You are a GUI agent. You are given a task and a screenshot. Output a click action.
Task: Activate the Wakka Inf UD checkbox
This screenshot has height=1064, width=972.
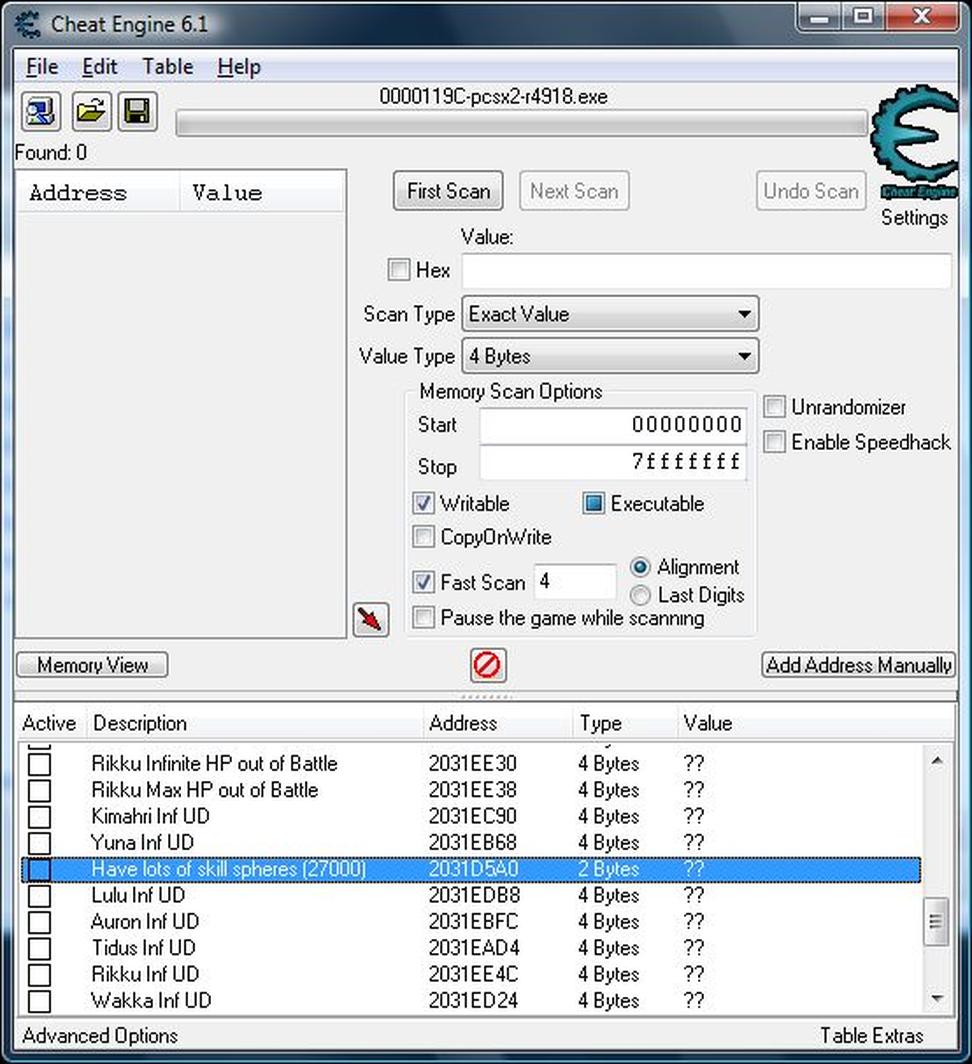[39, 1001]
